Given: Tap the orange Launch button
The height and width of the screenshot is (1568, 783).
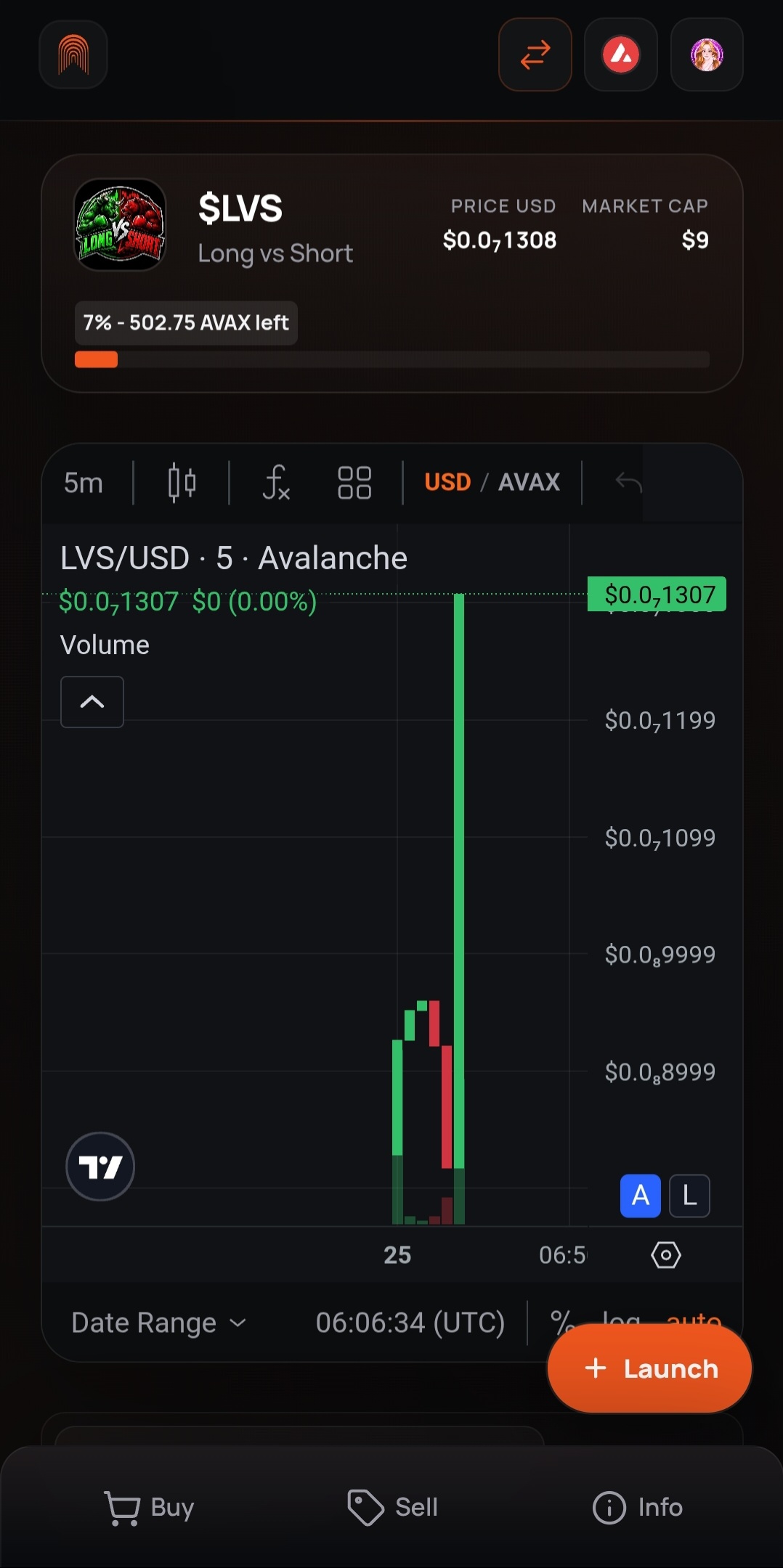Looking at the screenshot, I should [x=649, y=1368].
